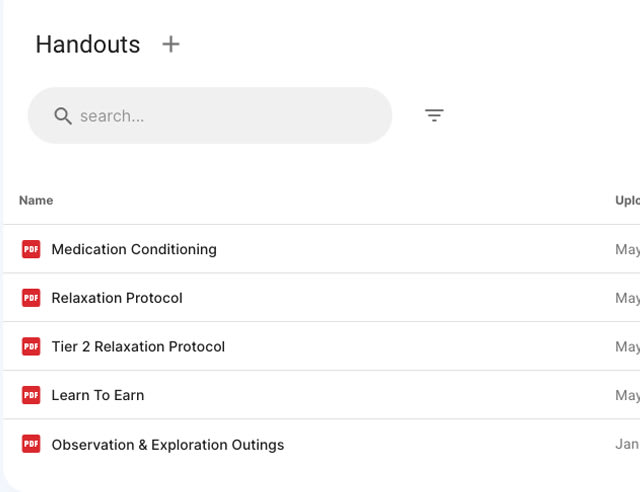This screenshot has height=492, width=640.
Task: Select the upload date of Medication Conditioning
Action: (x=627, y=249)
